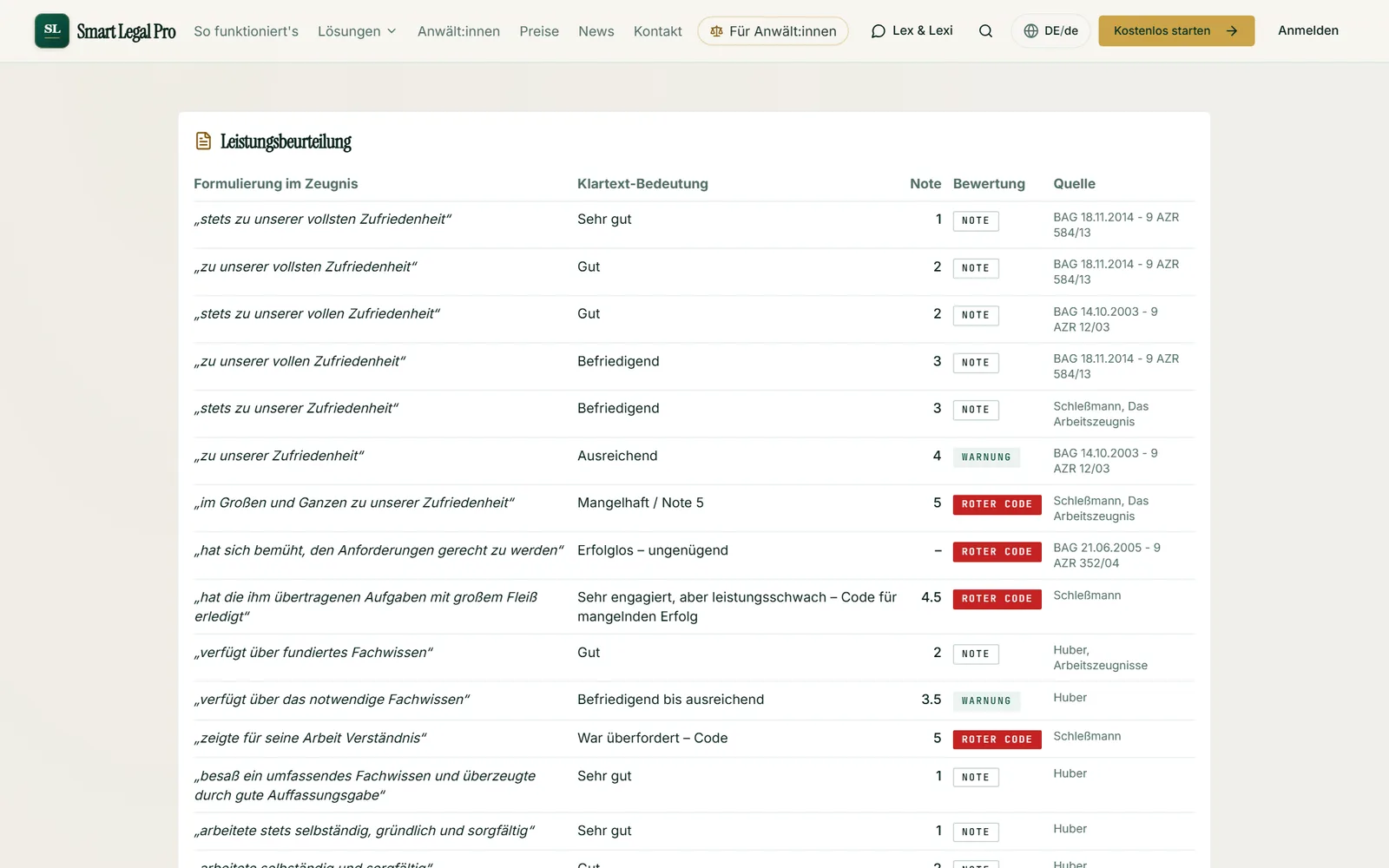Click the Bewertung column header
Screen dimensions: 1389x868
coord(989,184)
